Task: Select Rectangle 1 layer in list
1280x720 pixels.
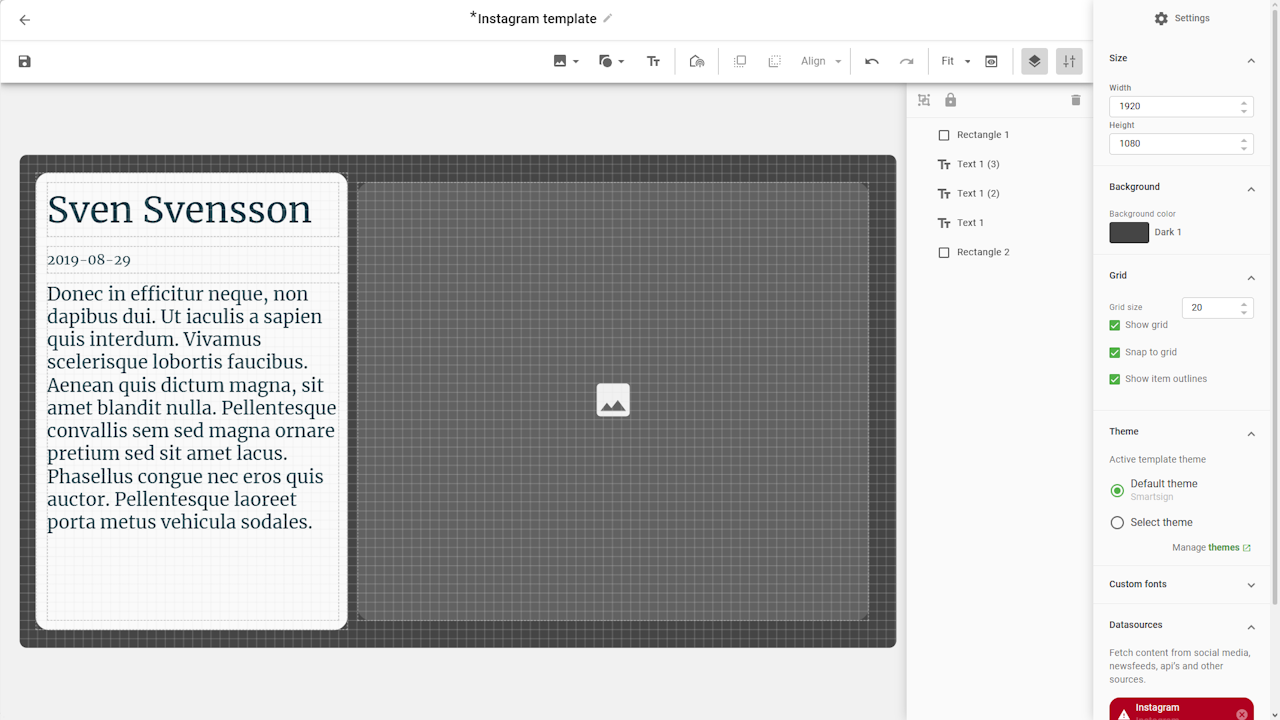Action: tap(982, 135)
